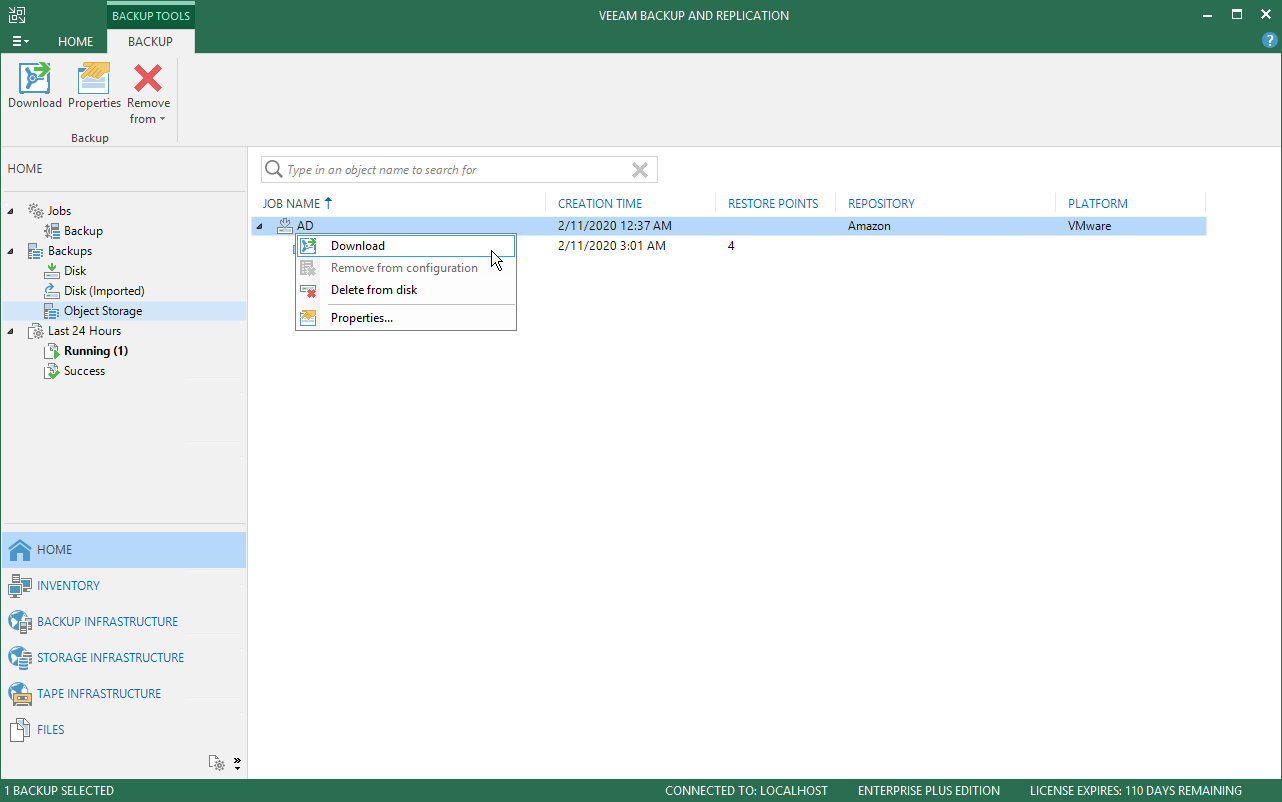The height and width of the screenshot is (802, 1282).
Task: Click the BACKUP TOOLS contextual tab header
Action: [x=151, y=16]
